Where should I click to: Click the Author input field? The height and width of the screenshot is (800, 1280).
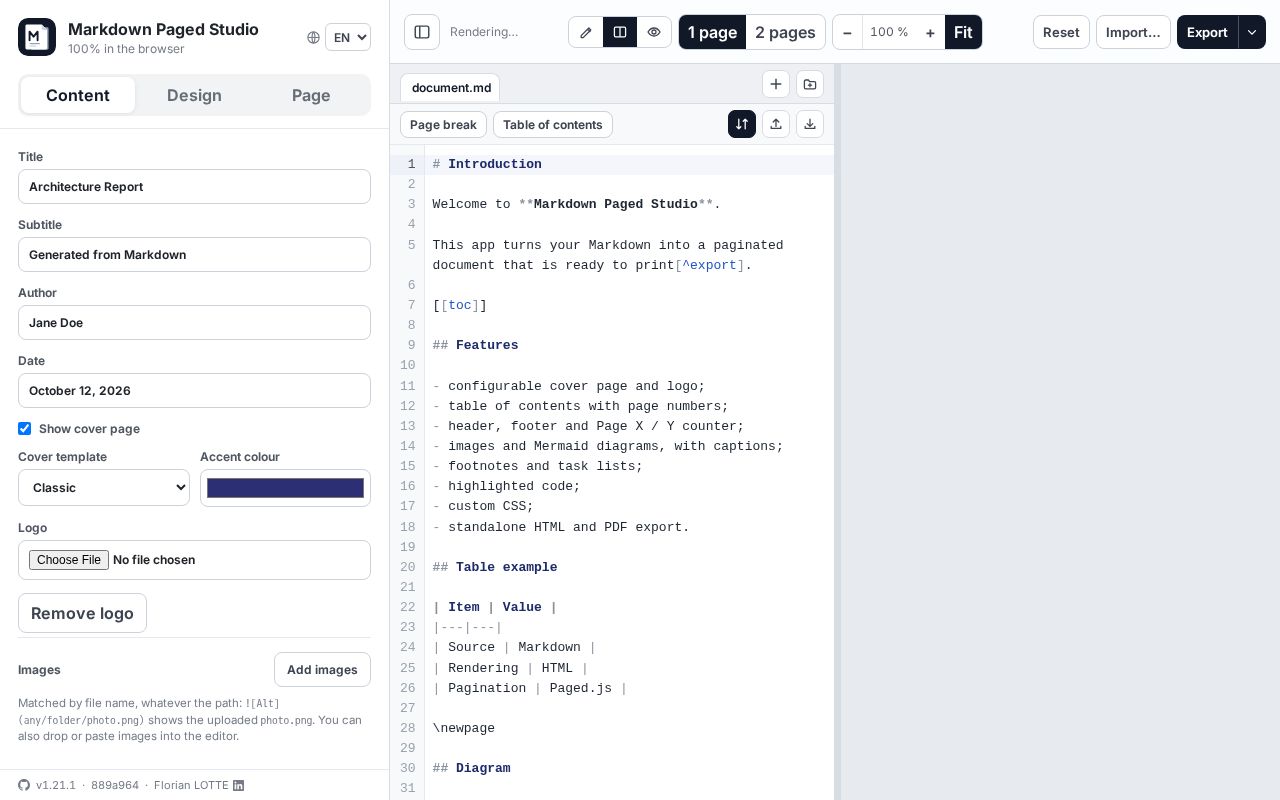pyautogui.click(x=194, y=323)
